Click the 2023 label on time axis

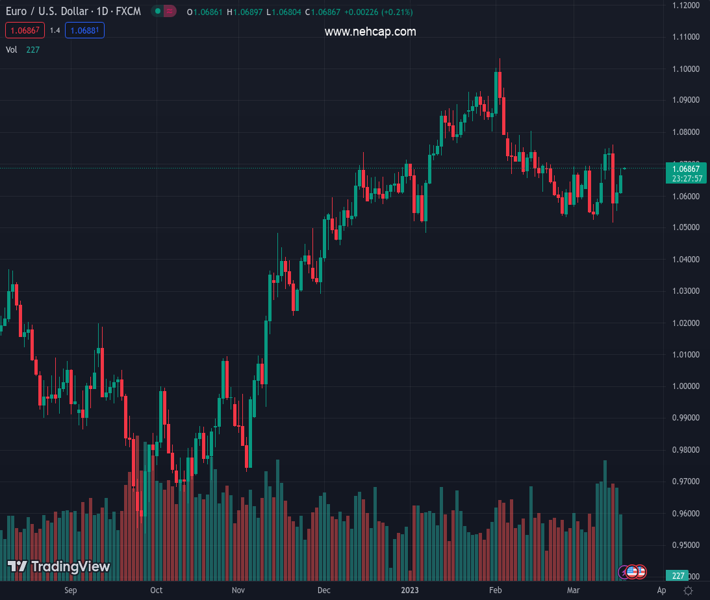(x=410, y=591)
